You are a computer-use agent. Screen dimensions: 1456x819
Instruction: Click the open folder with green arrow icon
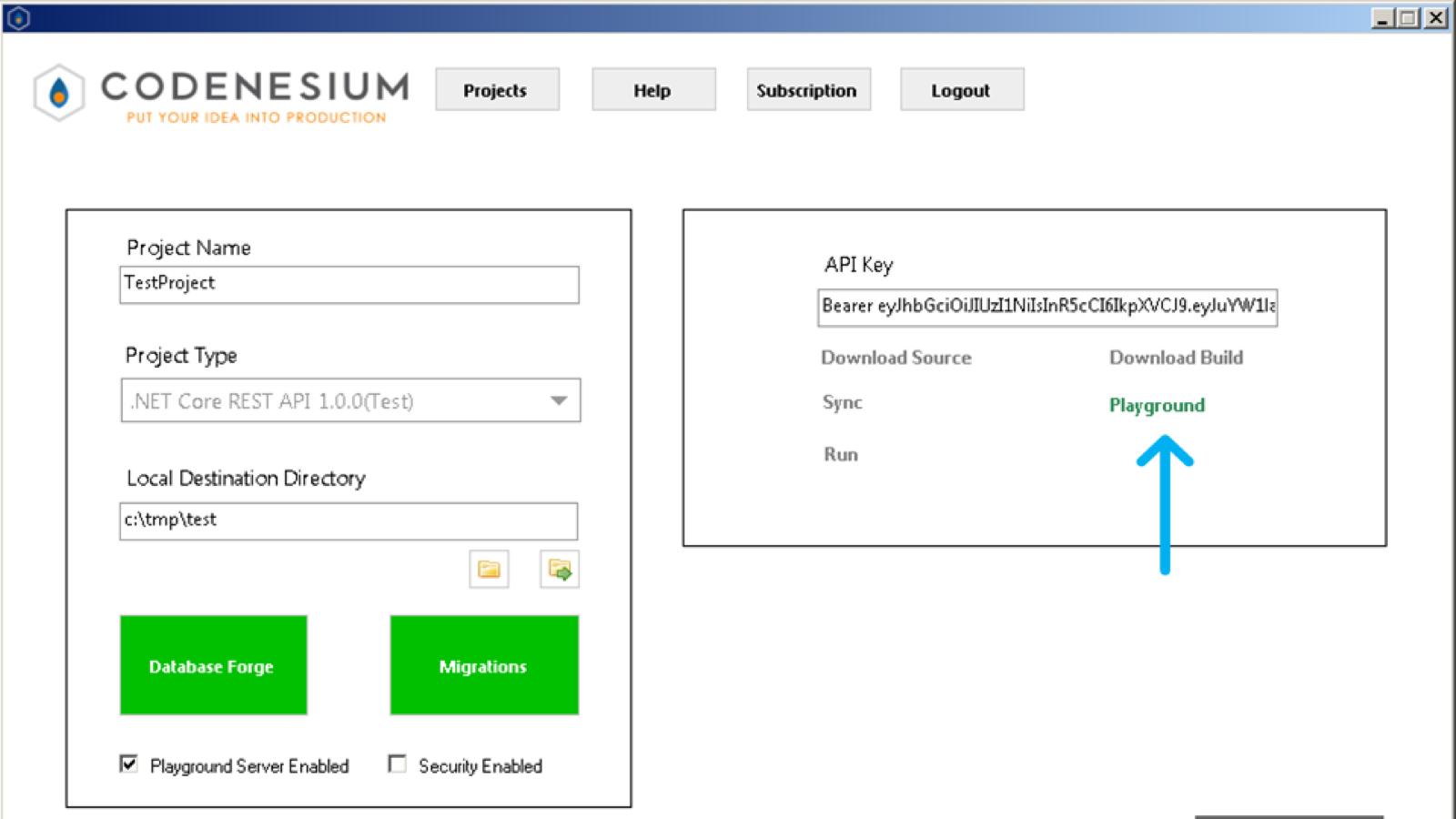pyautogui.click(x=559, y=569)
